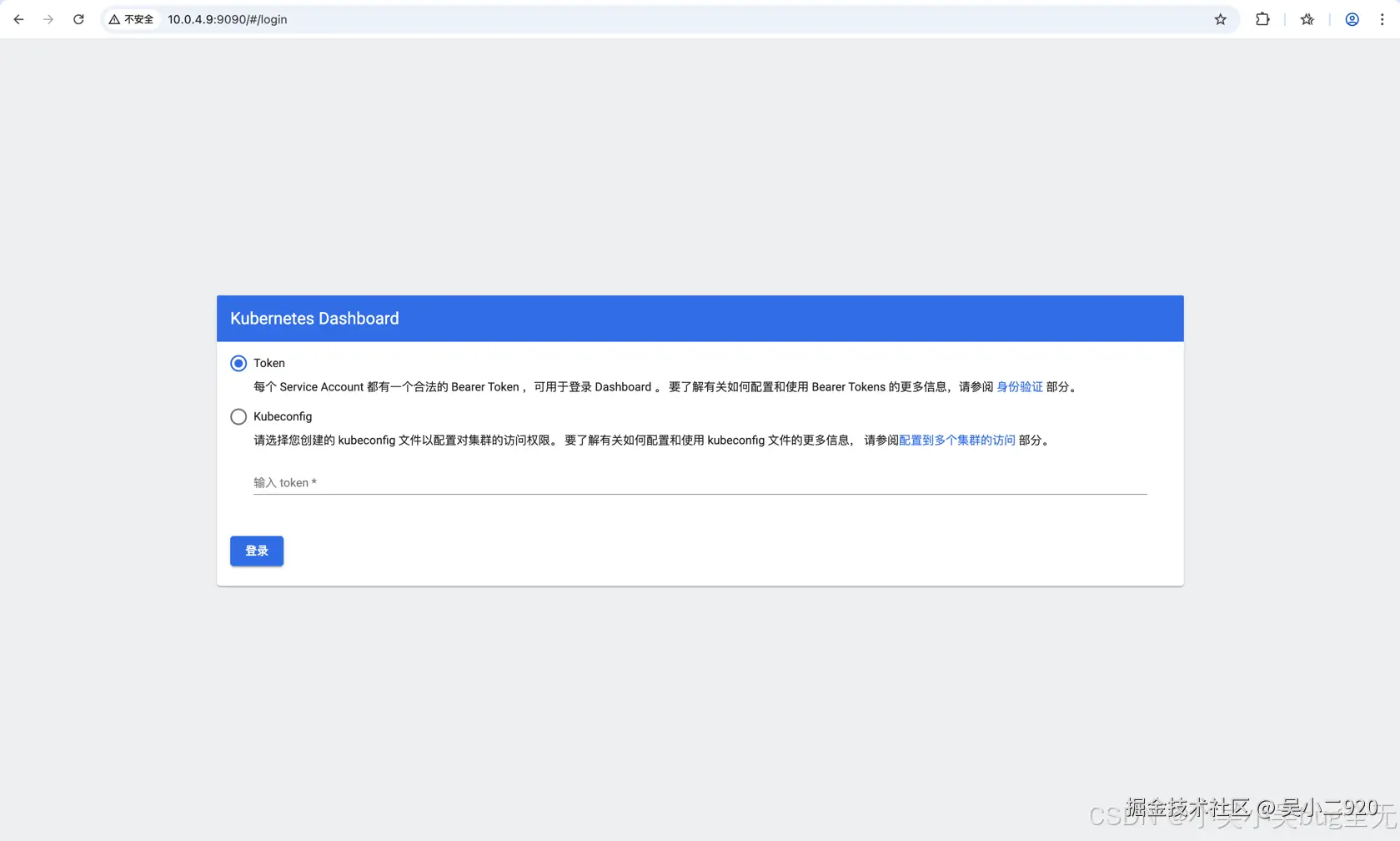
Task: Open the browser profile account icon
Action: point(1351,18)
